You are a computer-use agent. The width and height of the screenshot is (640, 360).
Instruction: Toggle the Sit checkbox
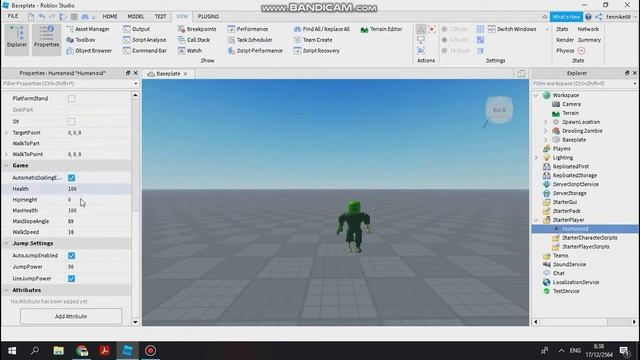pyautogui.click(x=71, y=122)
